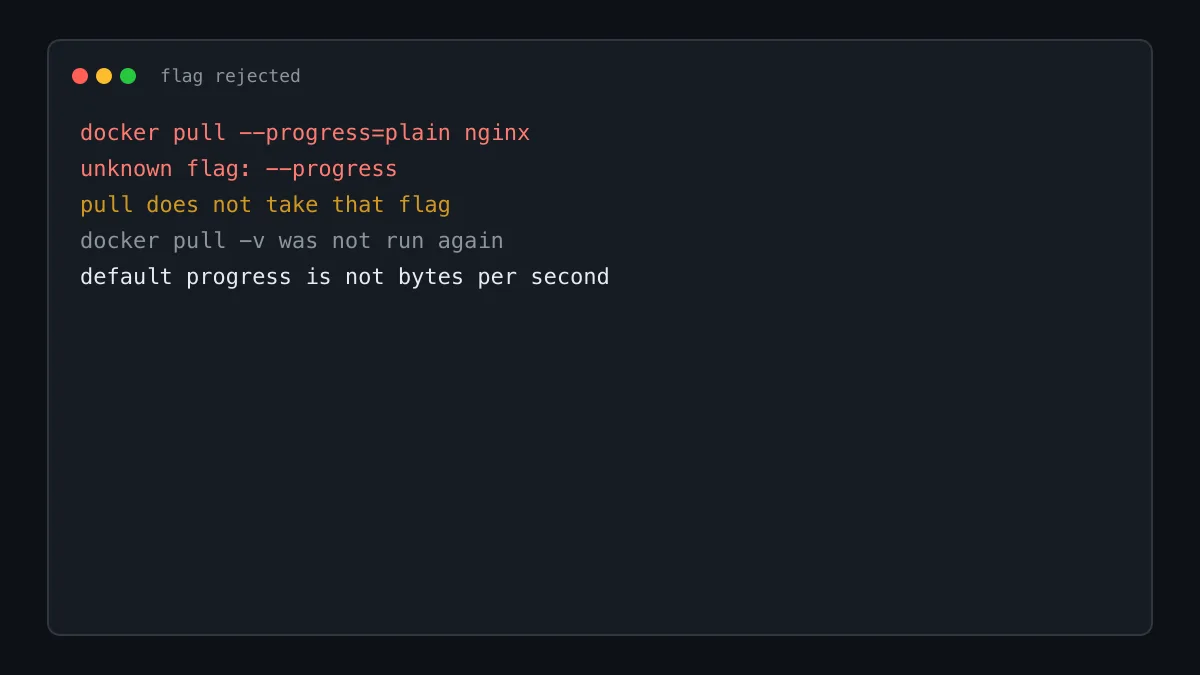
Task: Click the word "second" in the white line
Action: click(x=570, y=277)
